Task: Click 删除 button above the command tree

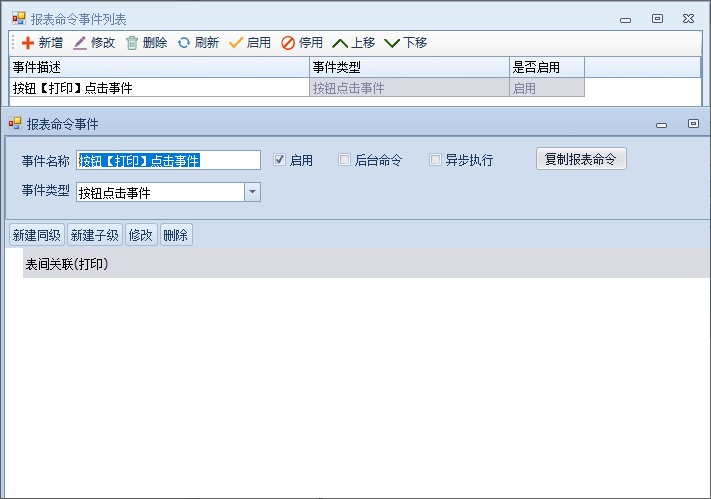Action: [x=175, y=235]
